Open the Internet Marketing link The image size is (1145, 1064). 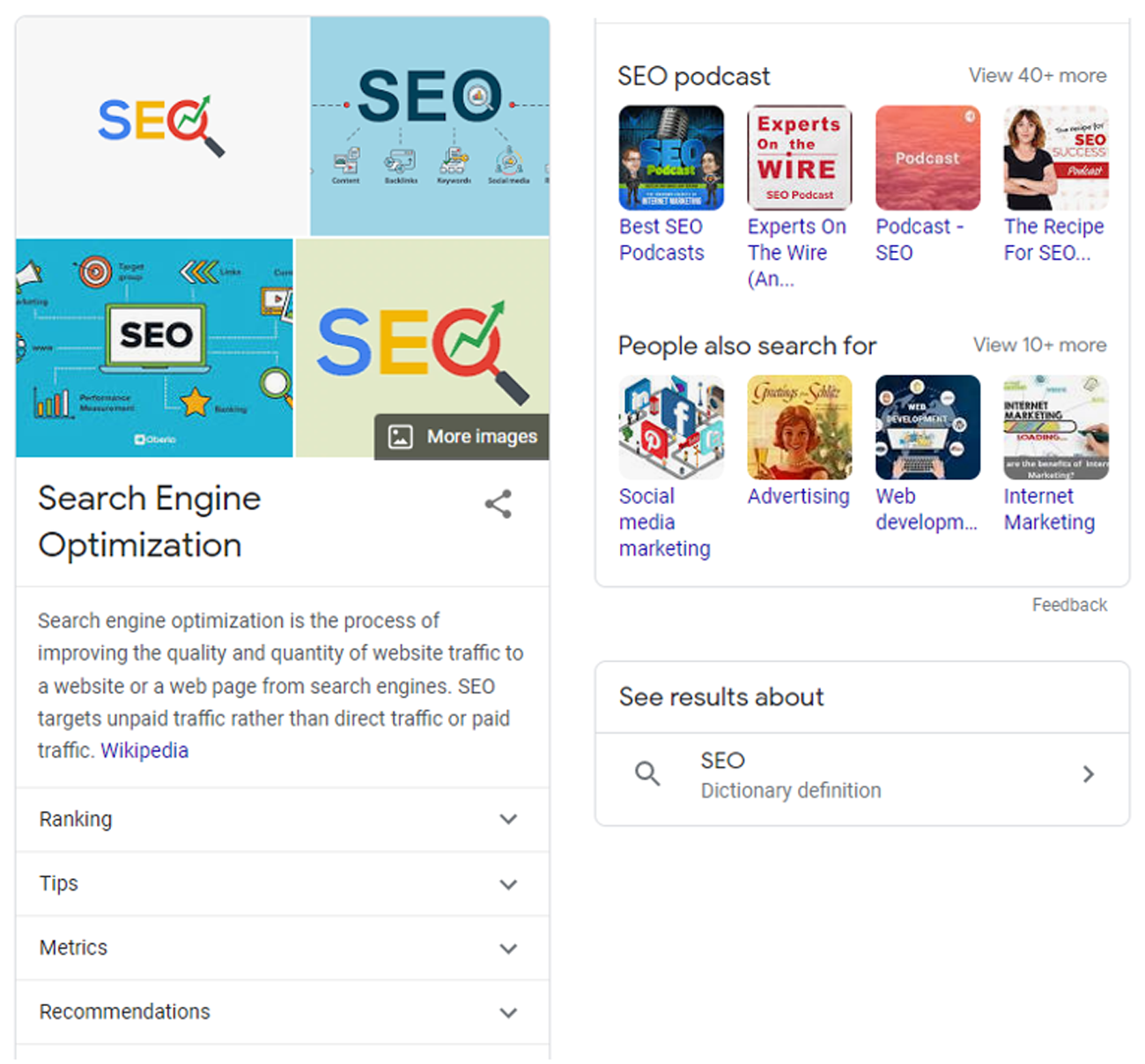1049,509
